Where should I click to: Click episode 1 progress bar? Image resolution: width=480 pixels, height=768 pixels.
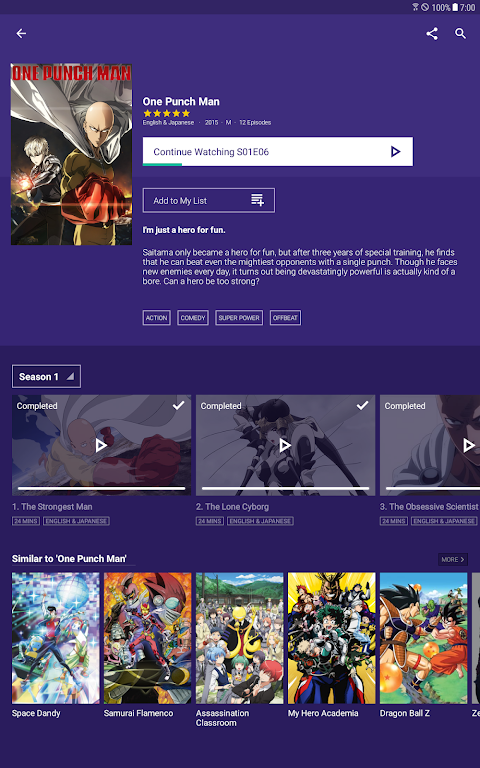[101, 488]
